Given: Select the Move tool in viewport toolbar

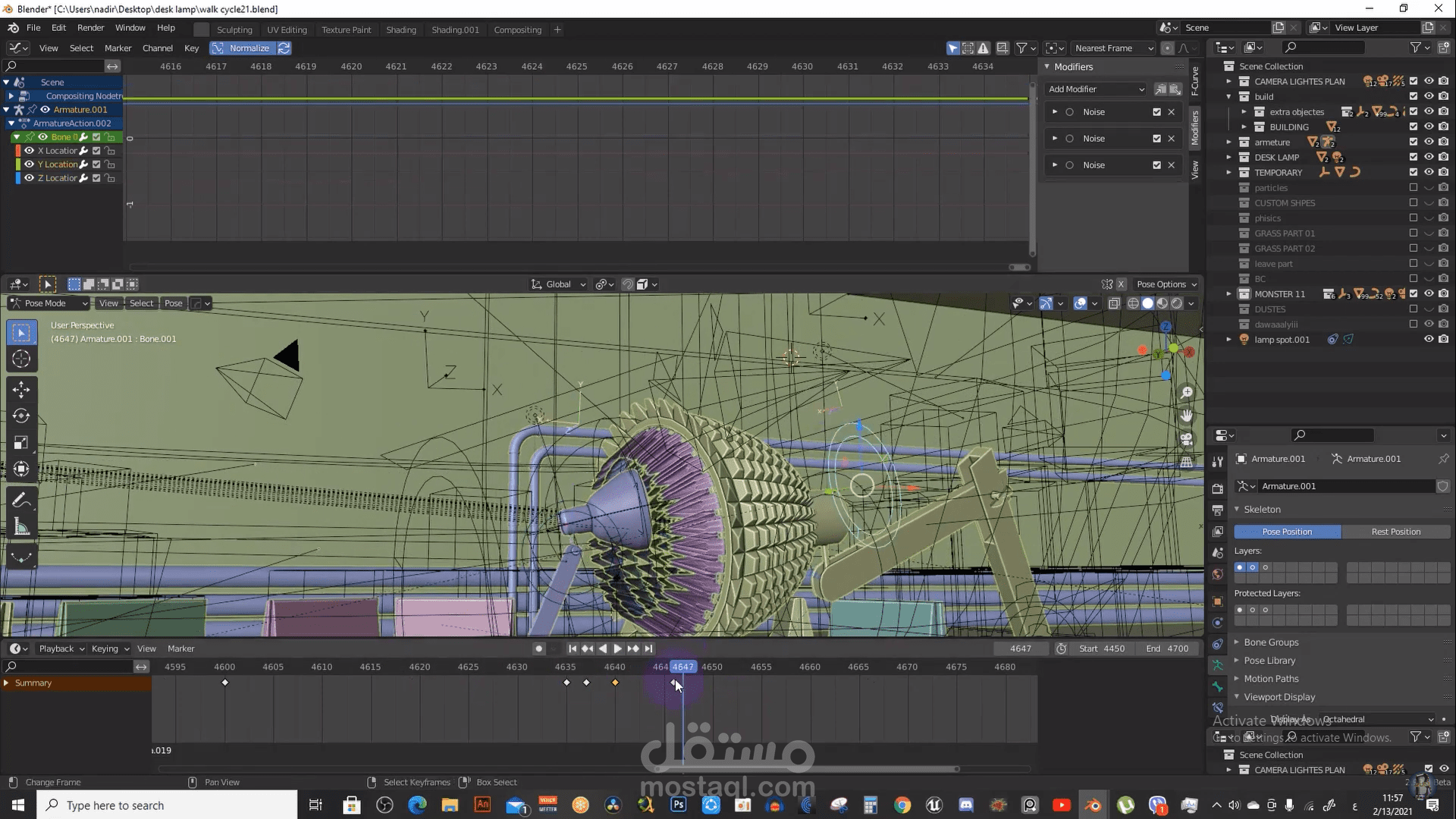Looking at the screenshot, I should 21,390.
